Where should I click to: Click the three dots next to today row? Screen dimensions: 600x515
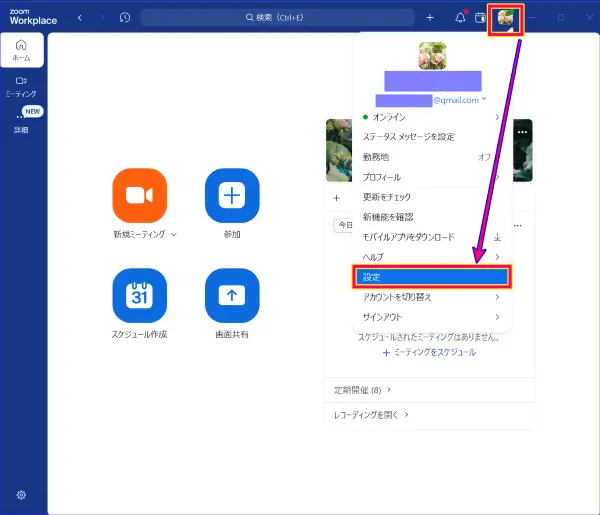518,225
